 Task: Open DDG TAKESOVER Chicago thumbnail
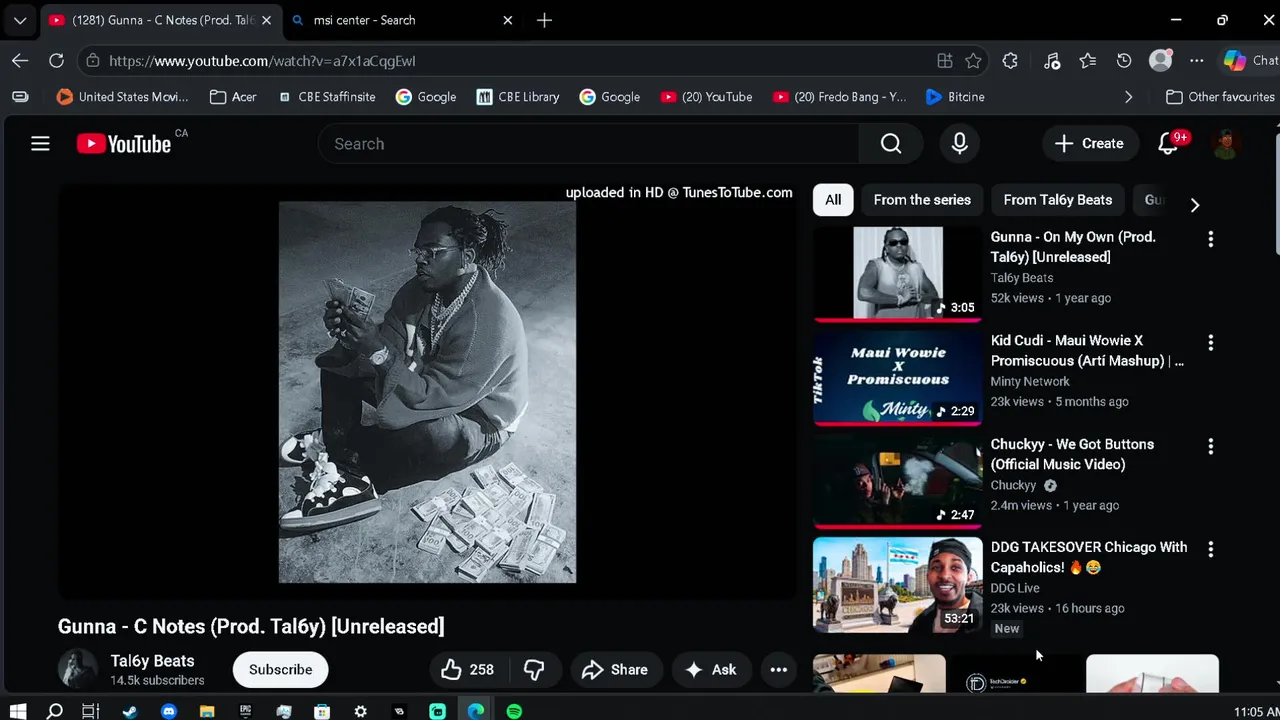click(x=898, y=584)
